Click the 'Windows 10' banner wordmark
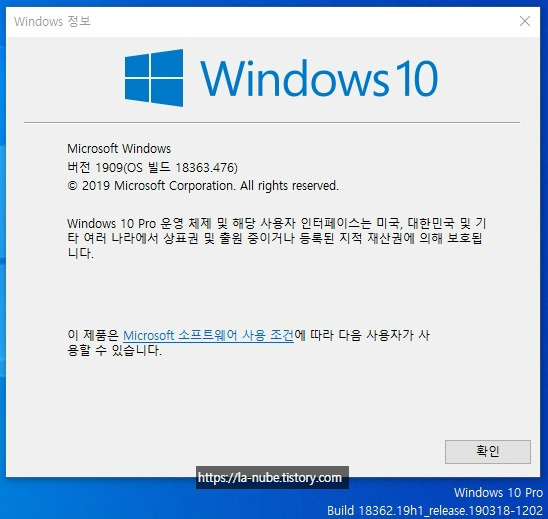 (319, 78)
